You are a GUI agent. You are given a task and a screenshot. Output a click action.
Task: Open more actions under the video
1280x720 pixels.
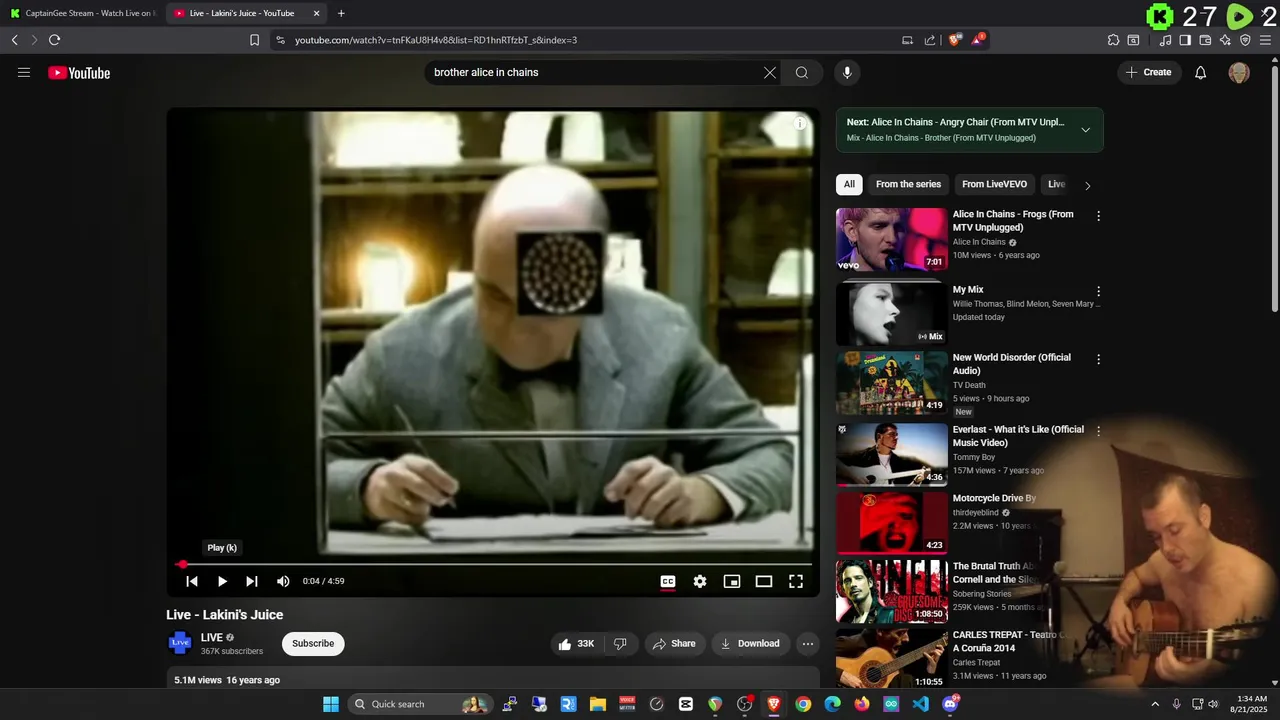pyautogui.click(x=808, y=644)
